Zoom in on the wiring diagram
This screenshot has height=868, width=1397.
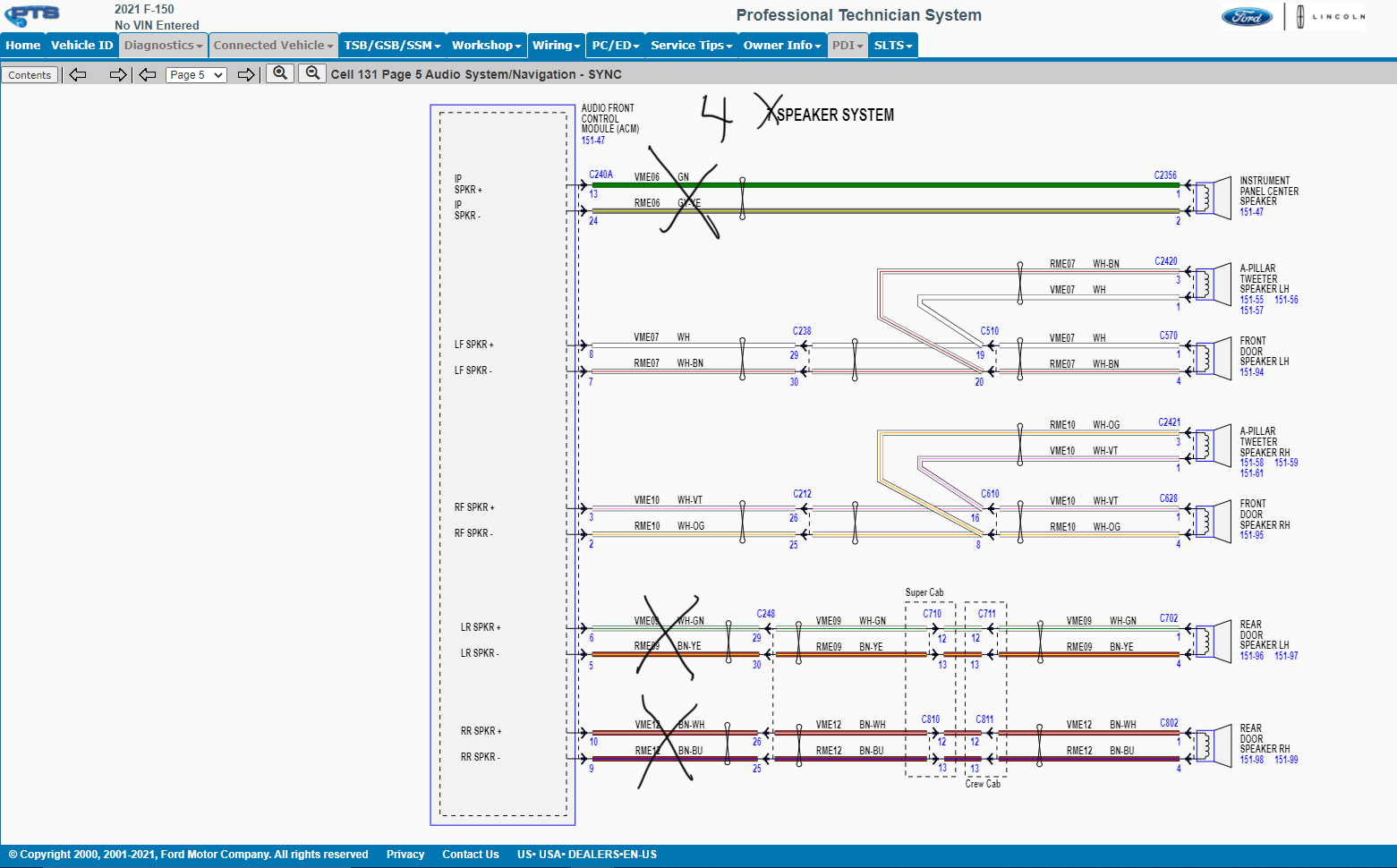[280, 73]
